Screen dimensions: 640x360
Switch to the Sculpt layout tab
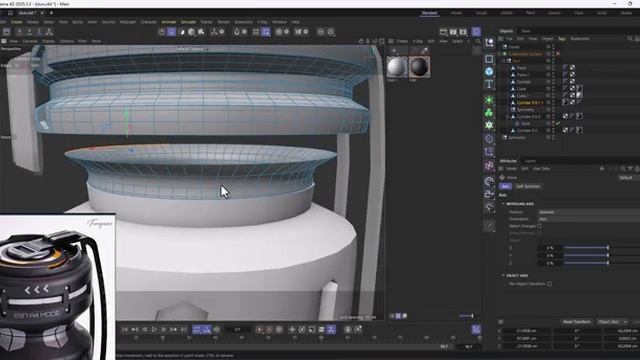click(x=481, y=13)
